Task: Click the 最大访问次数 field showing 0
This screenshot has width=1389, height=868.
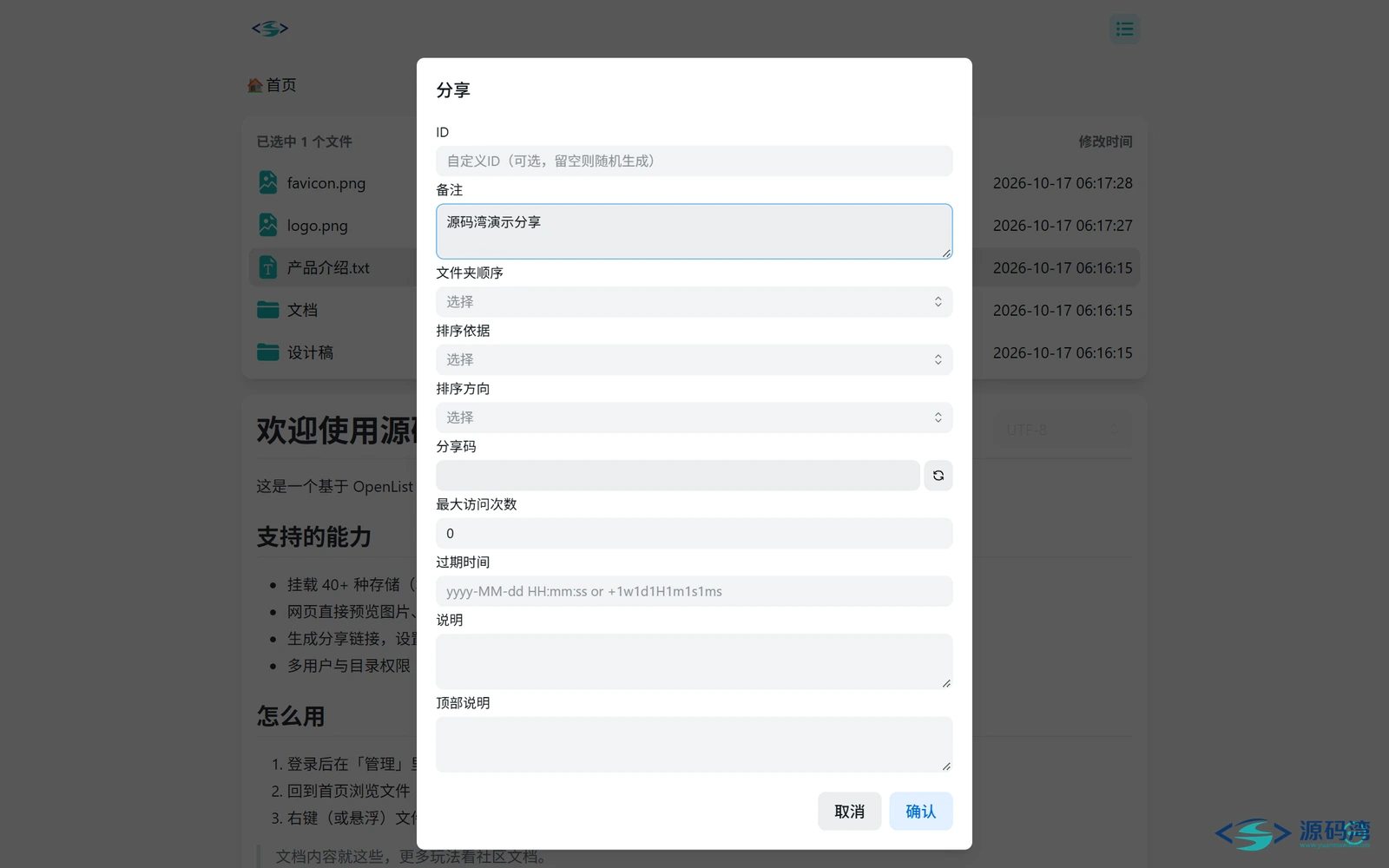Action: tap(694, 533)
